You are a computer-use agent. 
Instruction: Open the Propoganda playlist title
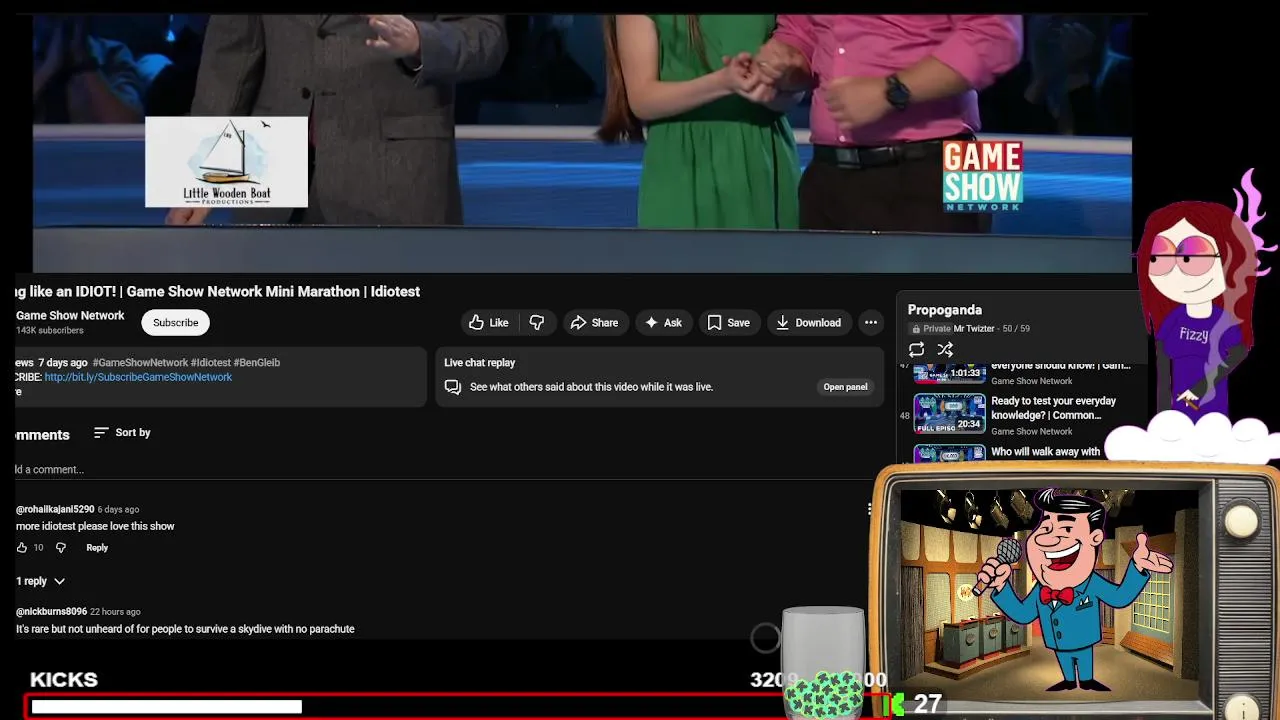tap(945, 310)
